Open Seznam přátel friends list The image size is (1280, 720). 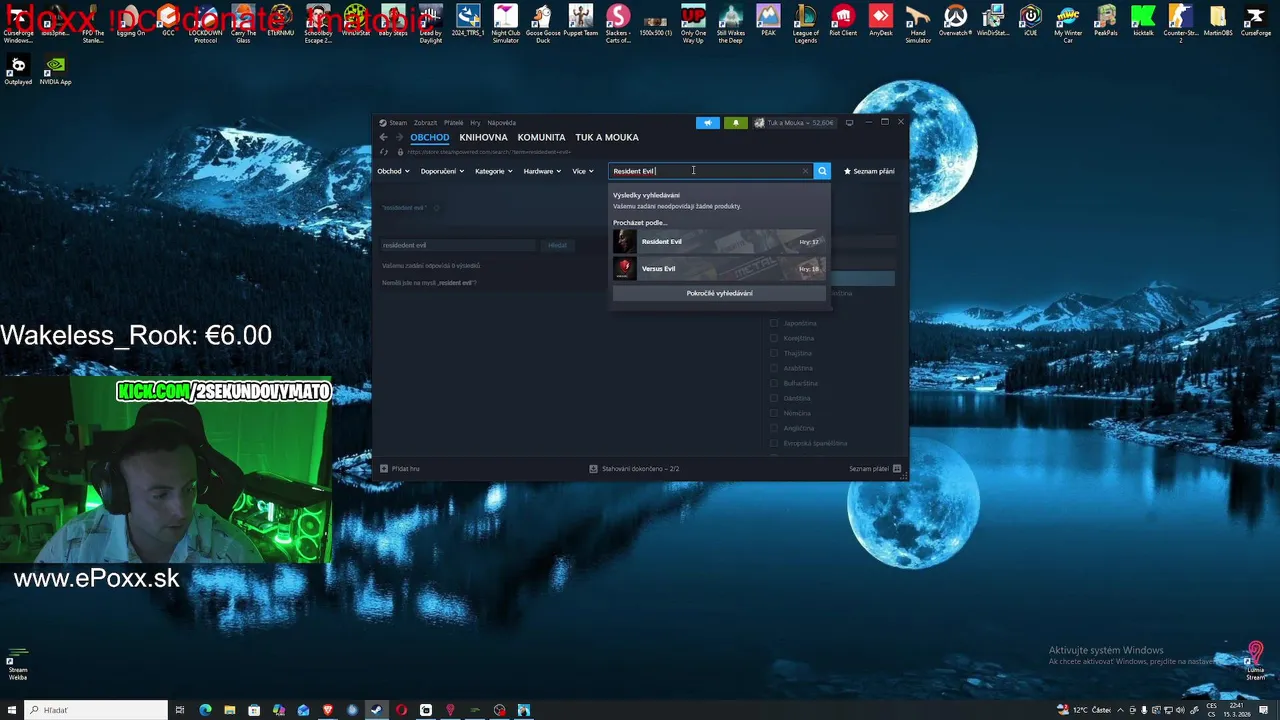pos(875,468)
